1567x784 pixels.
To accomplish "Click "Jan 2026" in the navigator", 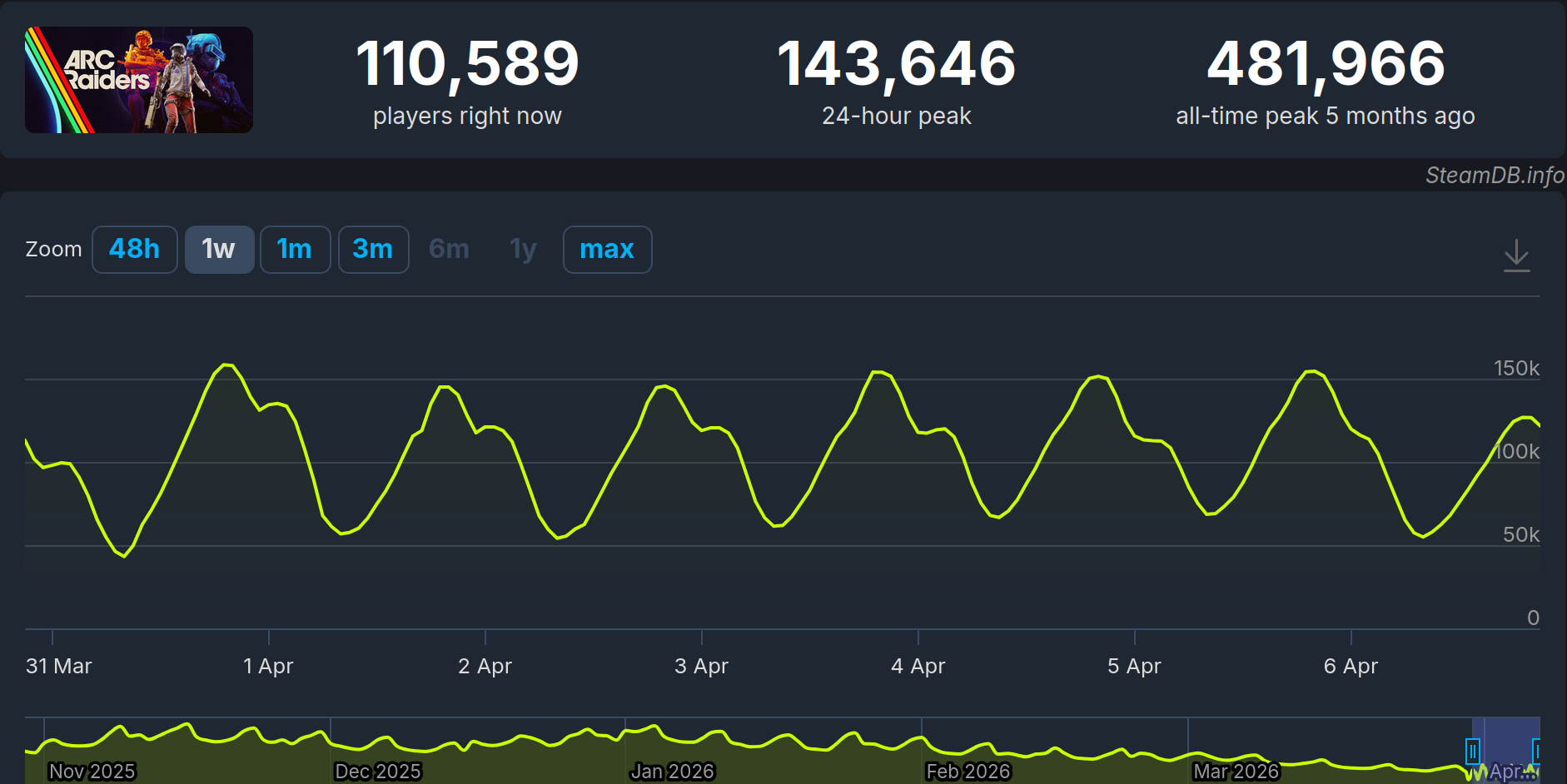I will tap(672, 772).
